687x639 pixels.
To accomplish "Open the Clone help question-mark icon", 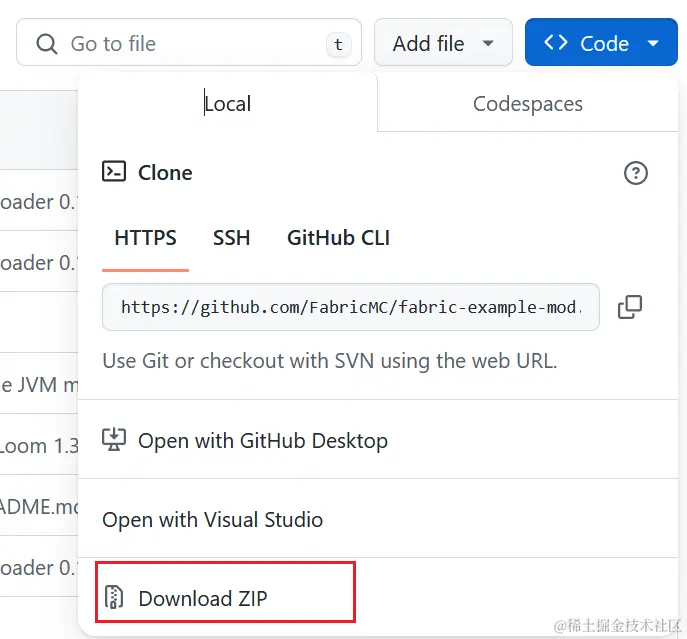I will coord(636,173).
